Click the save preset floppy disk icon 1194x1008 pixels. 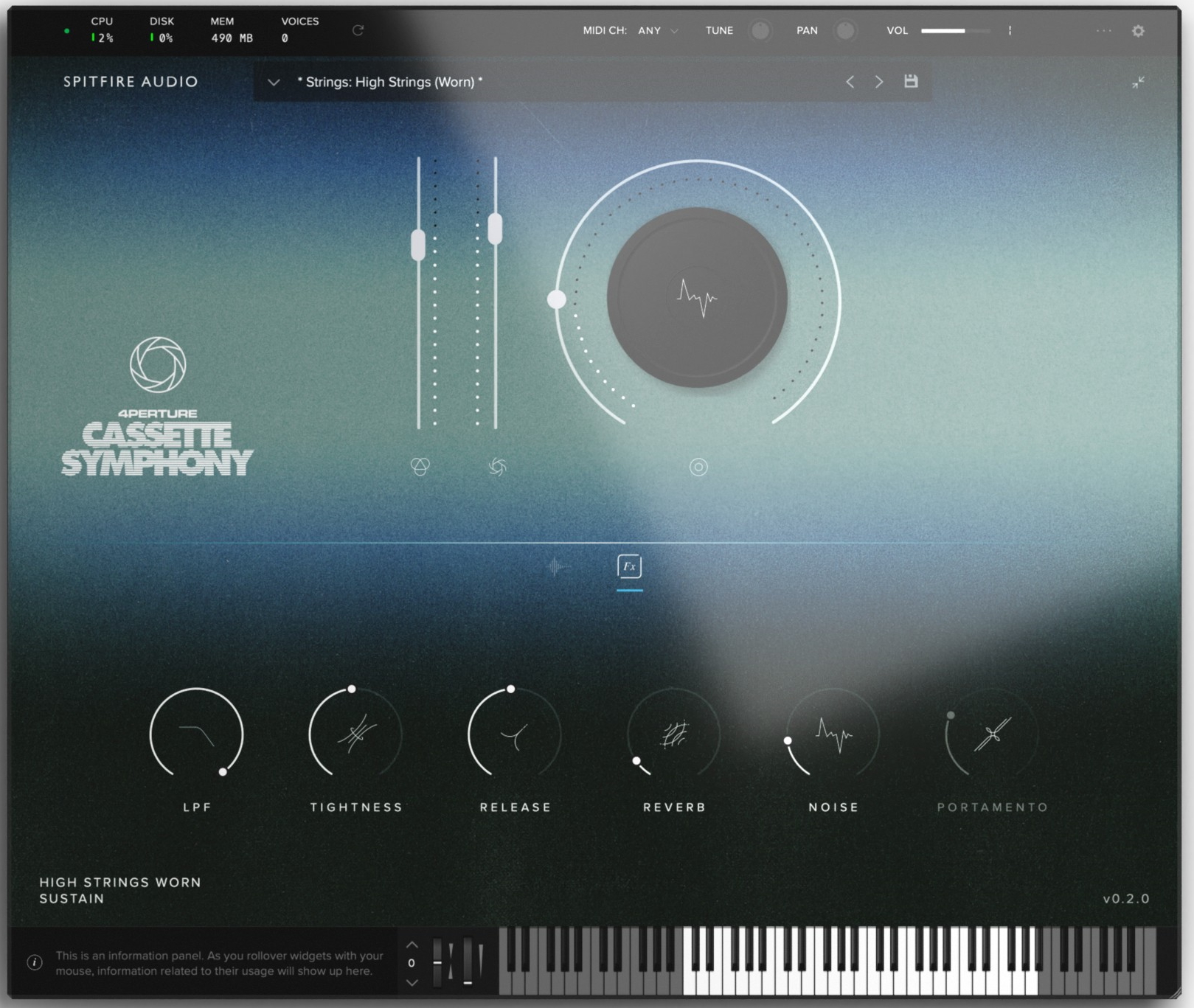pos(911,81)
